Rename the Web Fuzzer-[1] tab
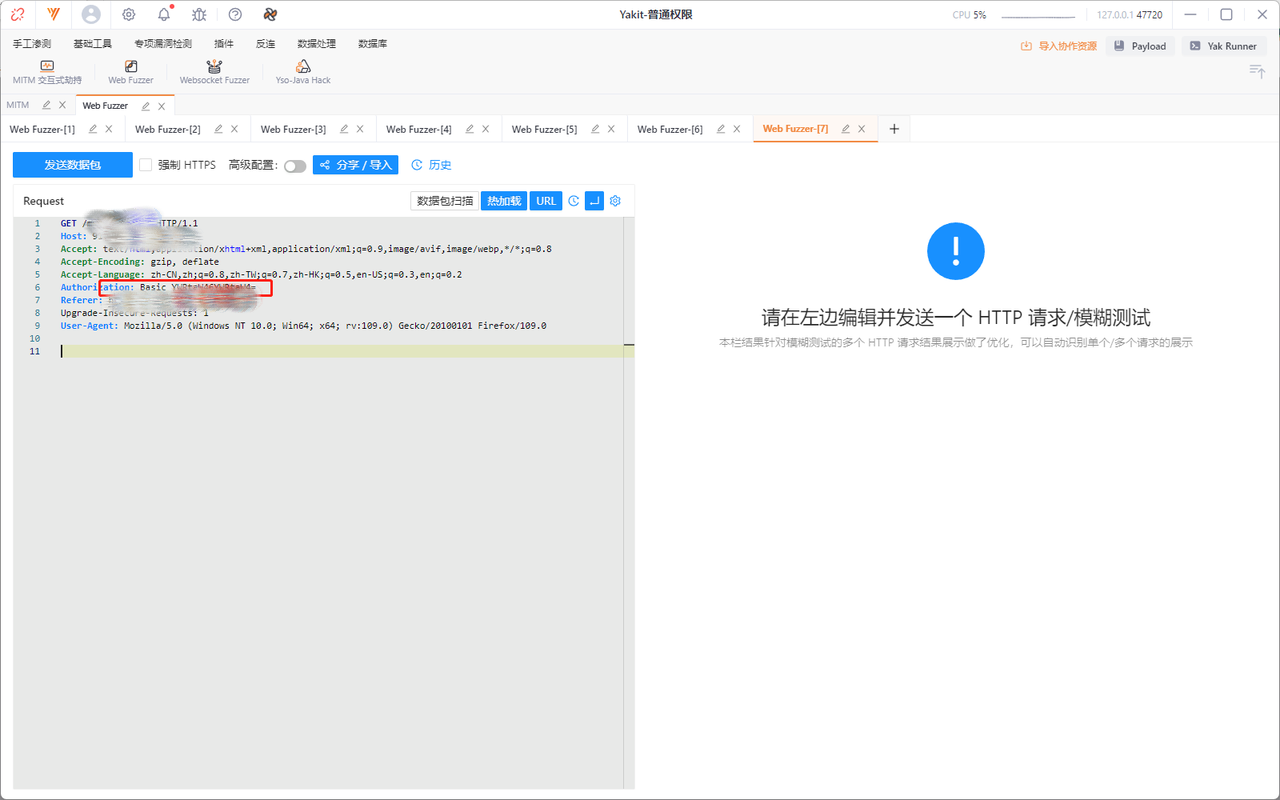1280x800 pixels. (x=93, y=129)
